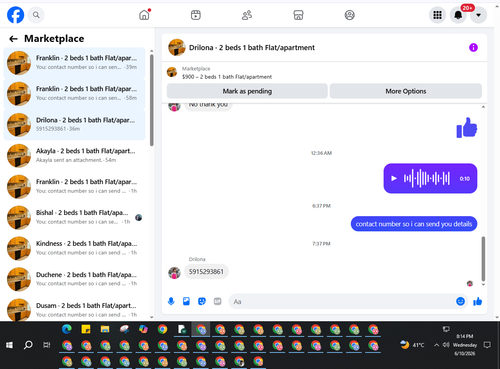The image size is (500, 369).
Task: Click the voice message waveform
Action: pyautogui.click(x=427, y=178)
